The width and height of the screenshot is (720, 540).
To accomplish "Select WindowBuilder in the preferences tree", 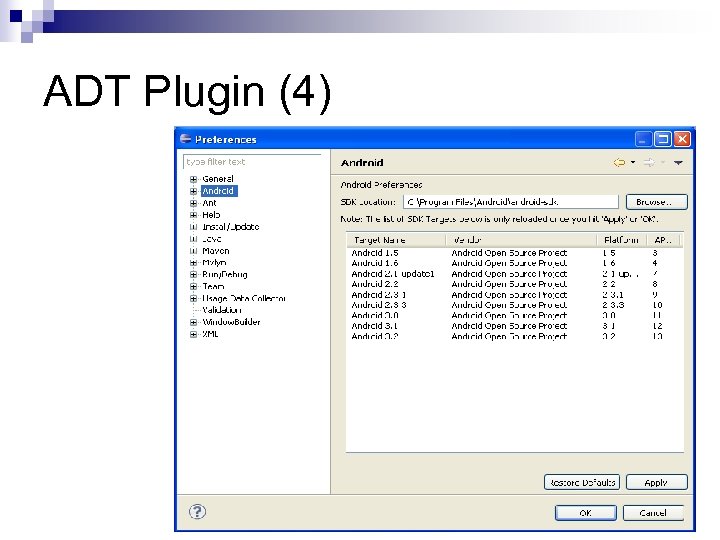I will [231, 322].
